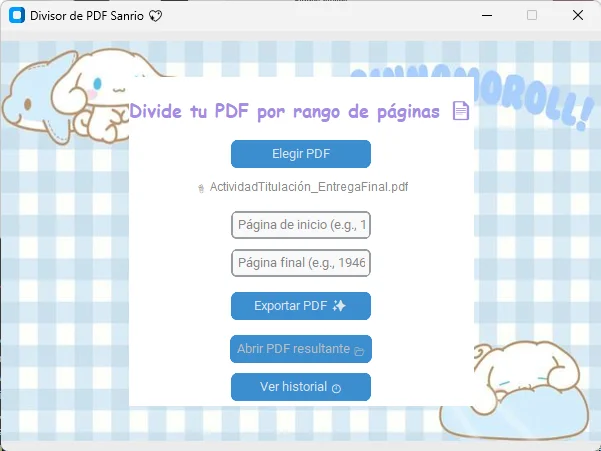
Task: Click the app icon in the title bar
Action: click(x=17, y=15)
